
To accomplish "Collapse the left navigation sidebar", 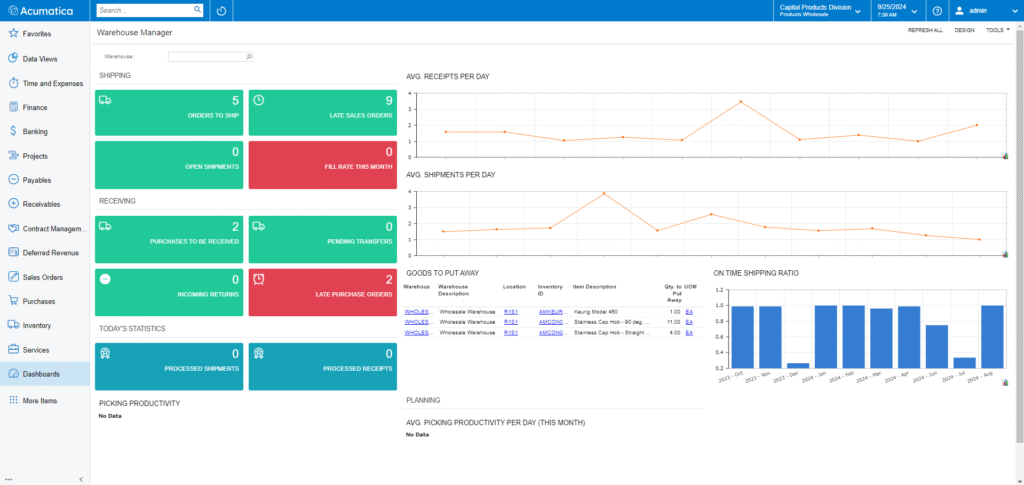I will (81, 479).
